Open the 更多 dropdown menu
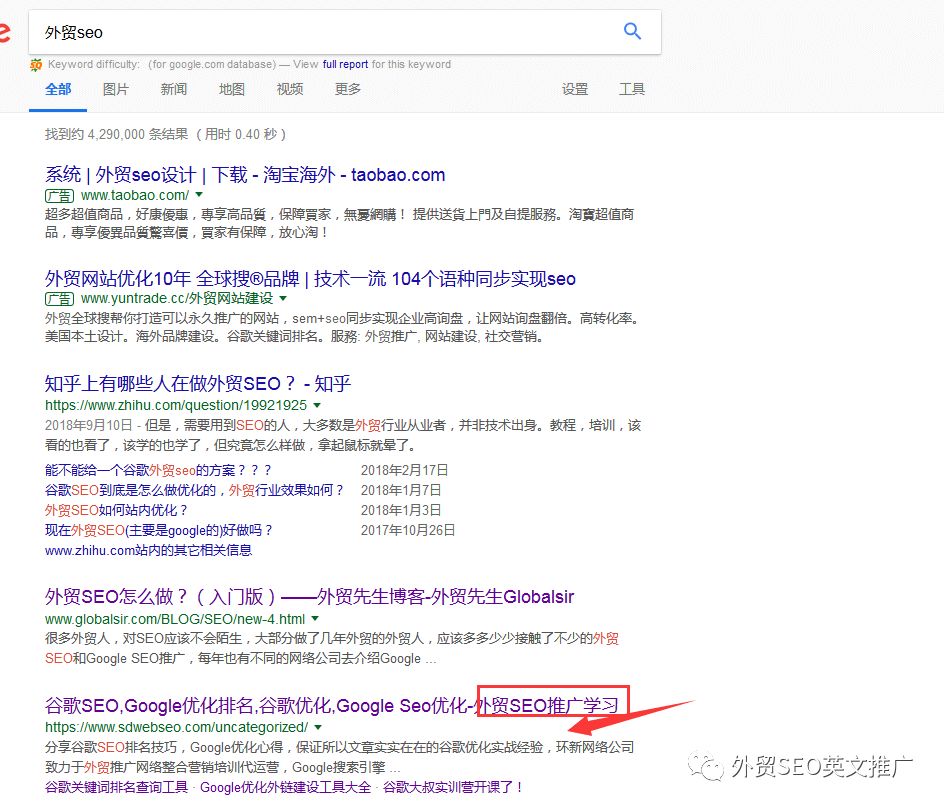Screen dimensions: 944x808 pyautogui.click(x=347, y=89)
